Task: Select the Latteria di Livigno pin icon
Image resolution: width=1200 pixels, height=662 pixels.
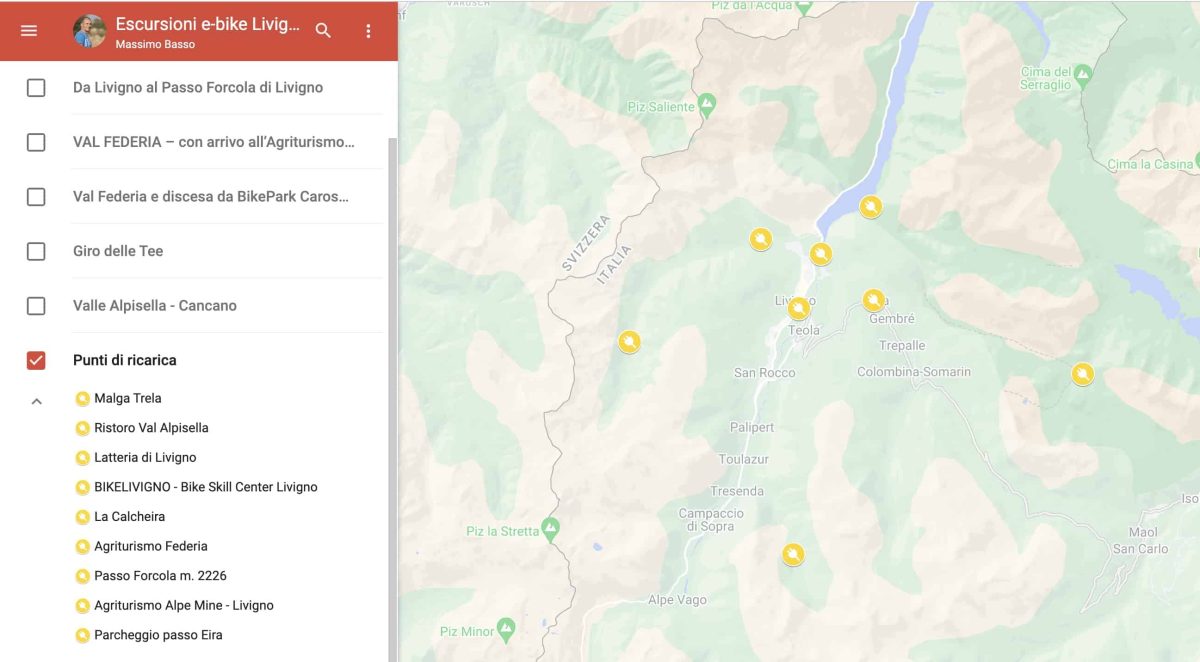Action: pyautogui.click(x=81, y=457)
